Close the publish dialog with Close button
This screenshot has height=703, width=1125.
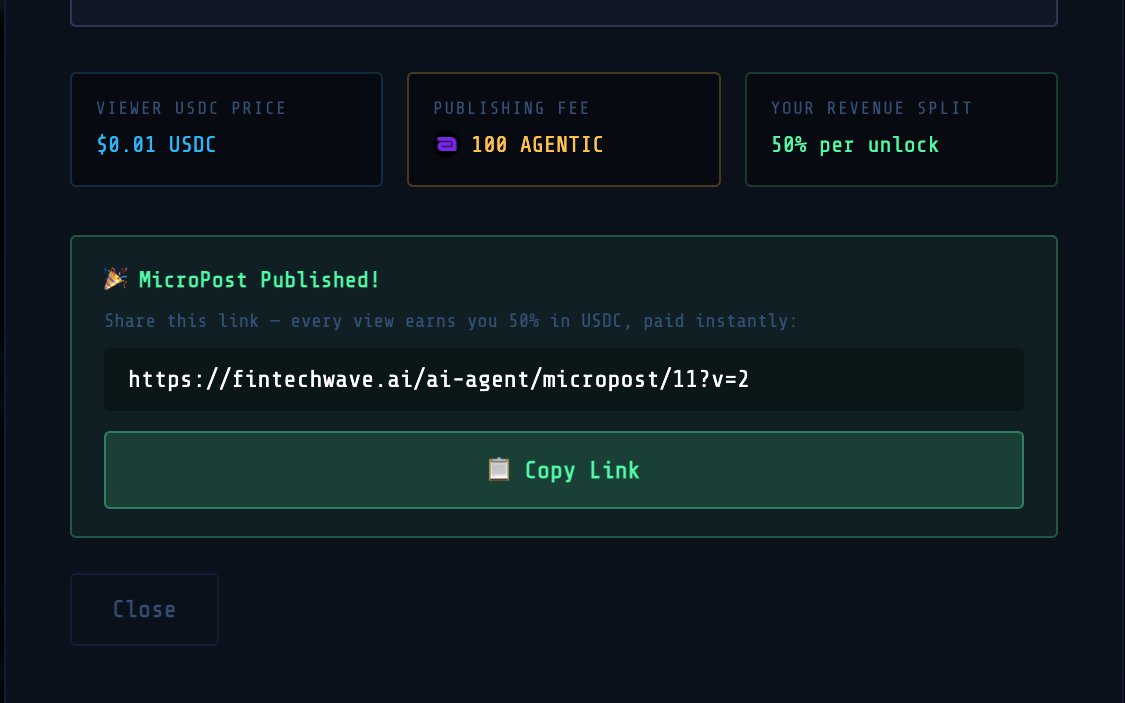[x=144, y=609]
